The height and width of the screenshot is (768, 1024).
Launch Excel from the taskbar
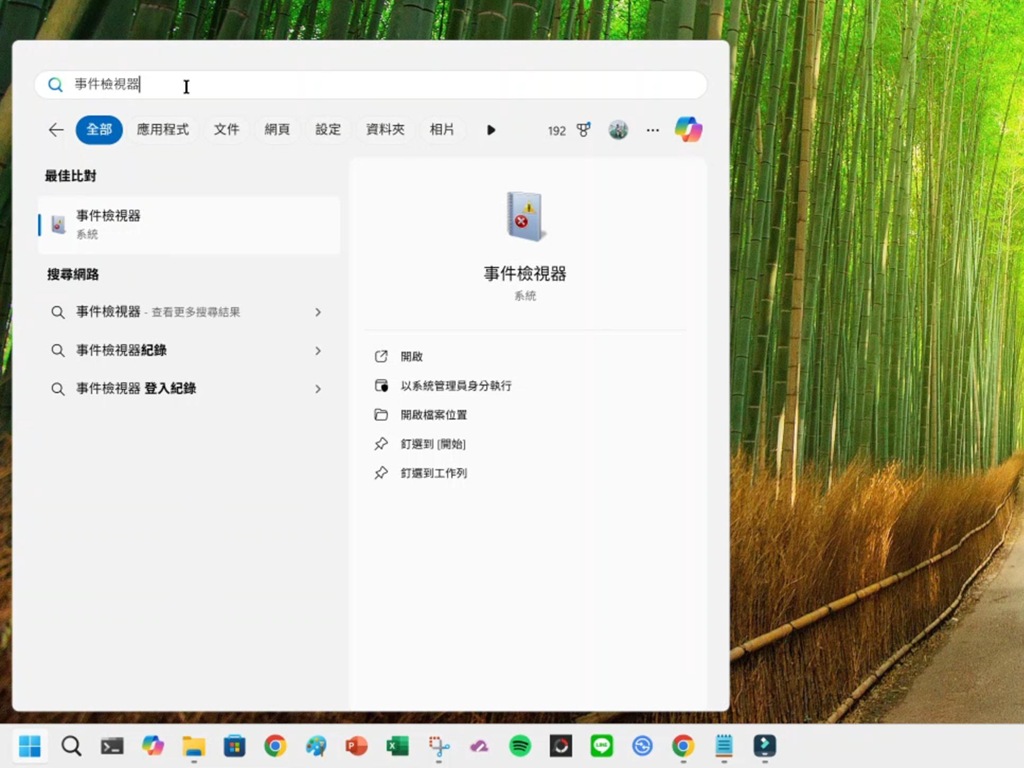click(397, 746)
